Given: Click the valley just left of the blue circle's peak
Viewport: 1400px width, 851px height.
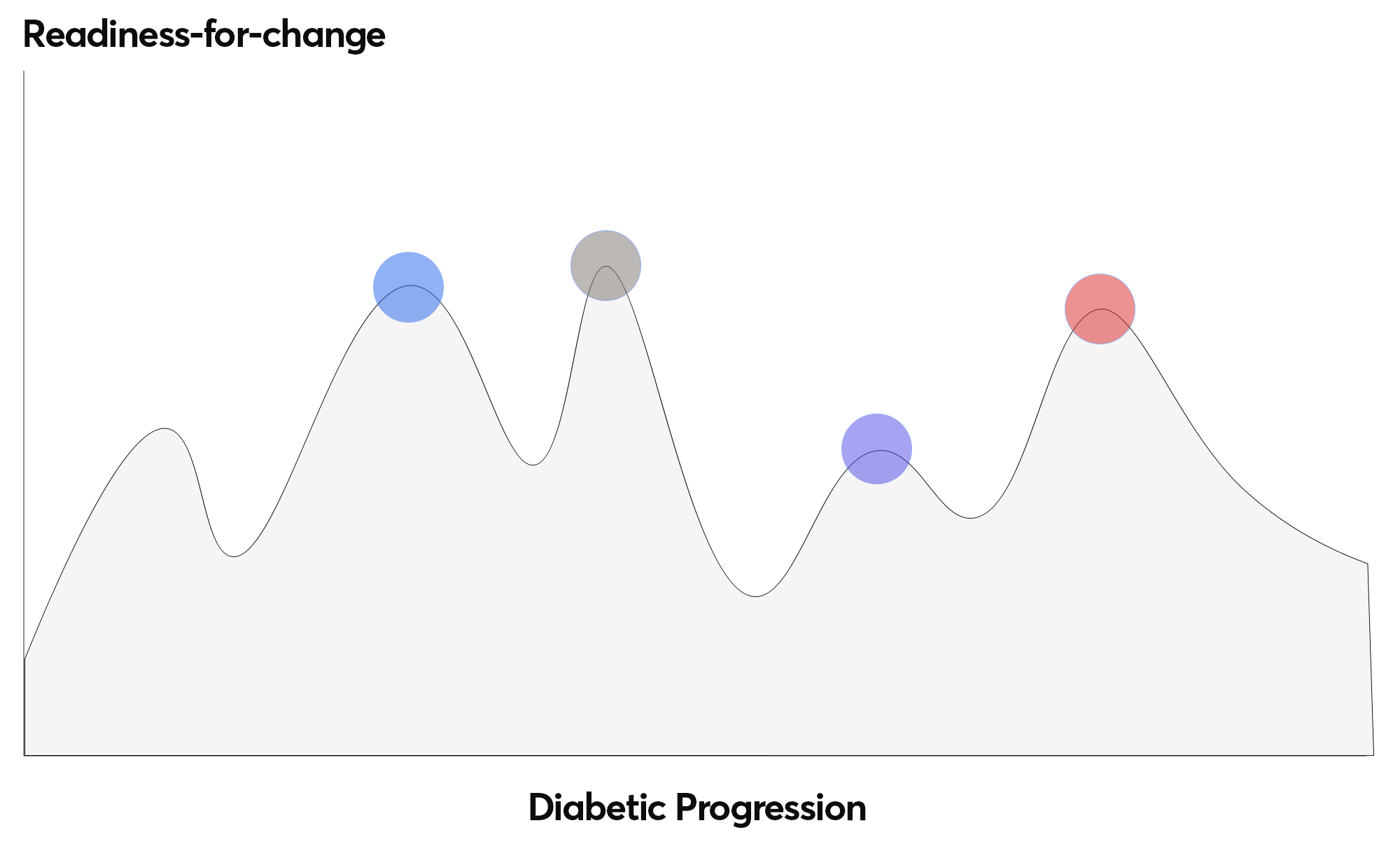Looking at the screenshot, I should point(235,556).
